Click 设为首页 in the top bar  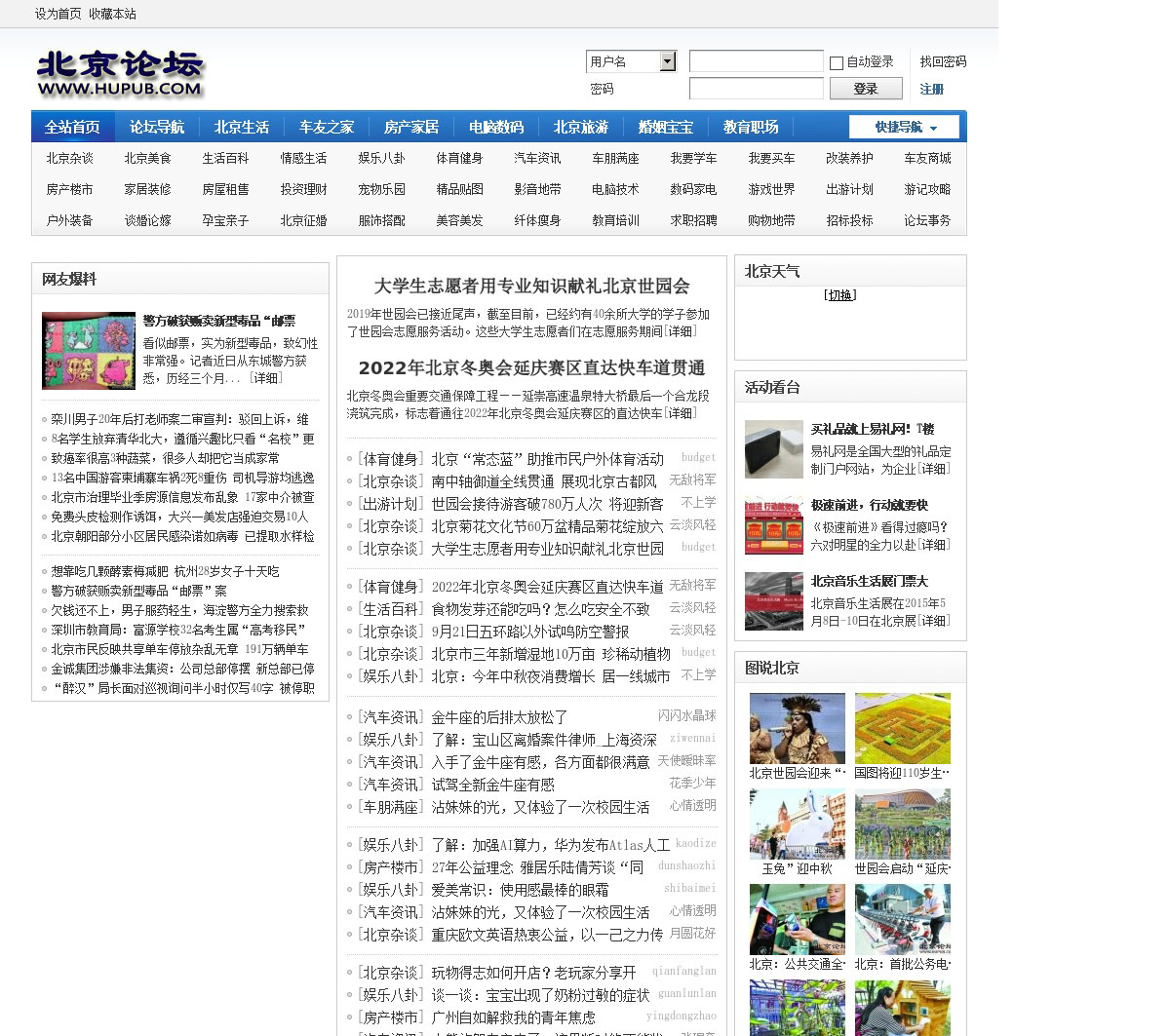click(x=58, y=14)
